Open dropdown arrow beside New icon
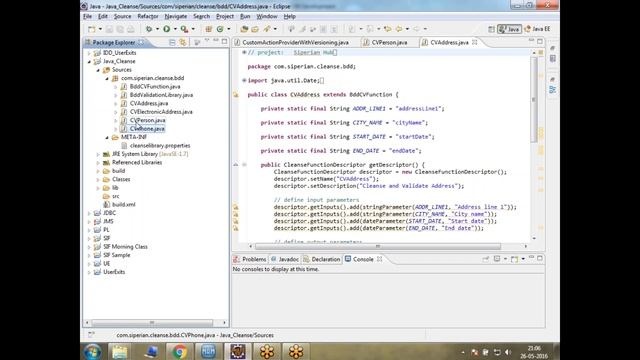This screenshot has height=360, width=640. (100, 29)
